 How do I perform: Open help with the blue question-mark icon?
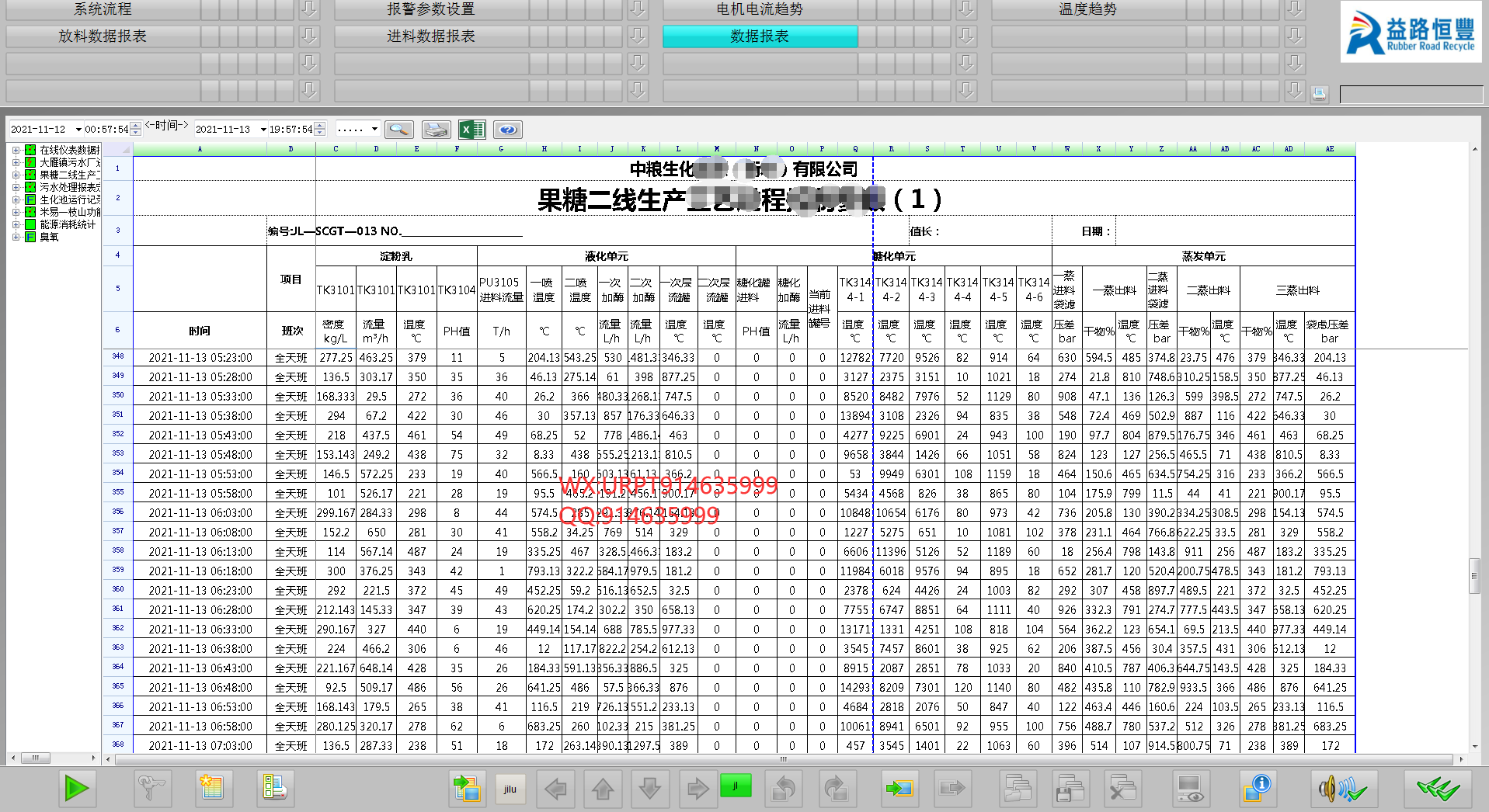(508, 130)
